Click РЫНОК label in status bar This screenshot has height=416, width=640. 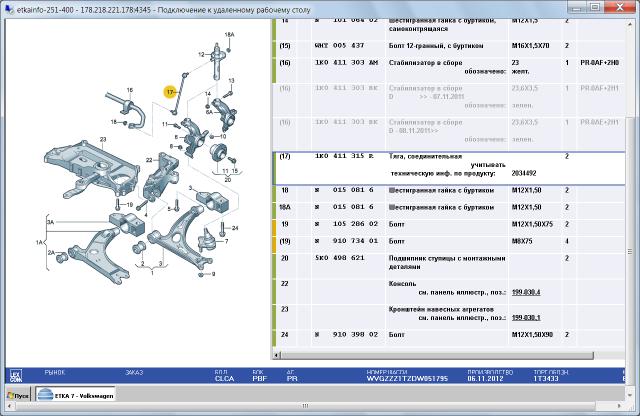coord(55,372)
